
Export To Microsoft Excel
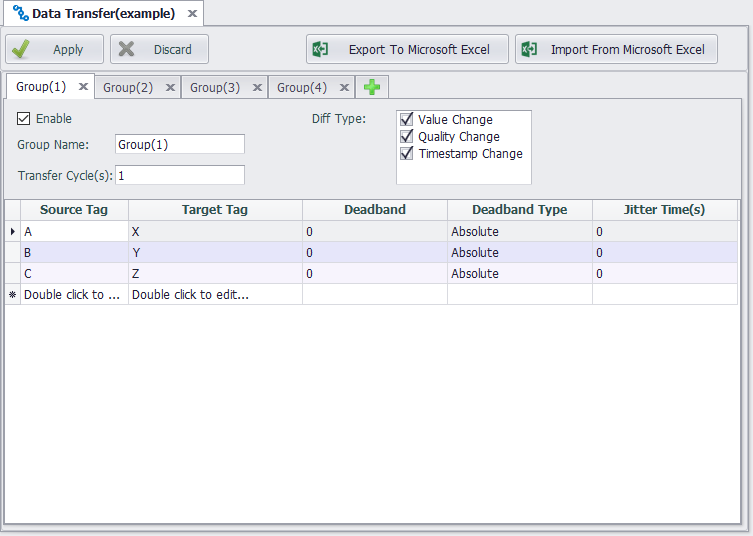[407, 50]
